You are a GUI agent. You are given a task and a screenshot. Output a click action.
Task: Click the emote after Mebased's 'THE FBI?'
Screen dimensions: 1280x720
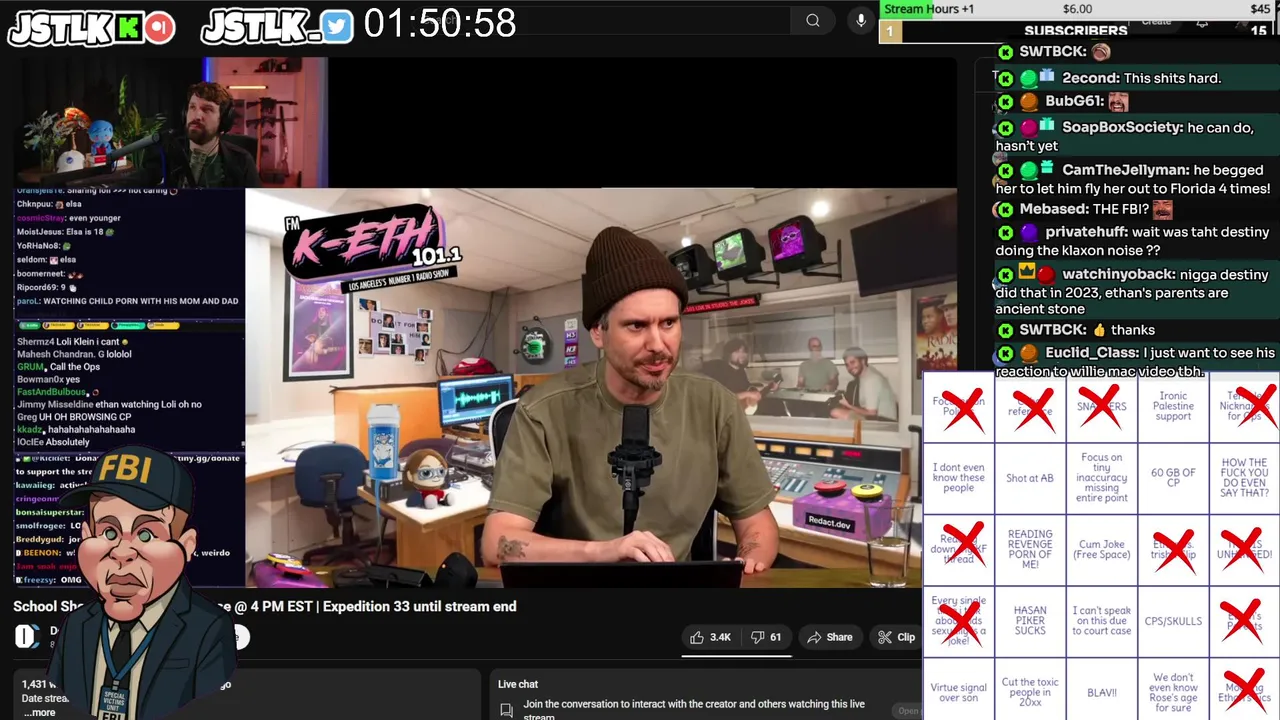(1162, 209)
